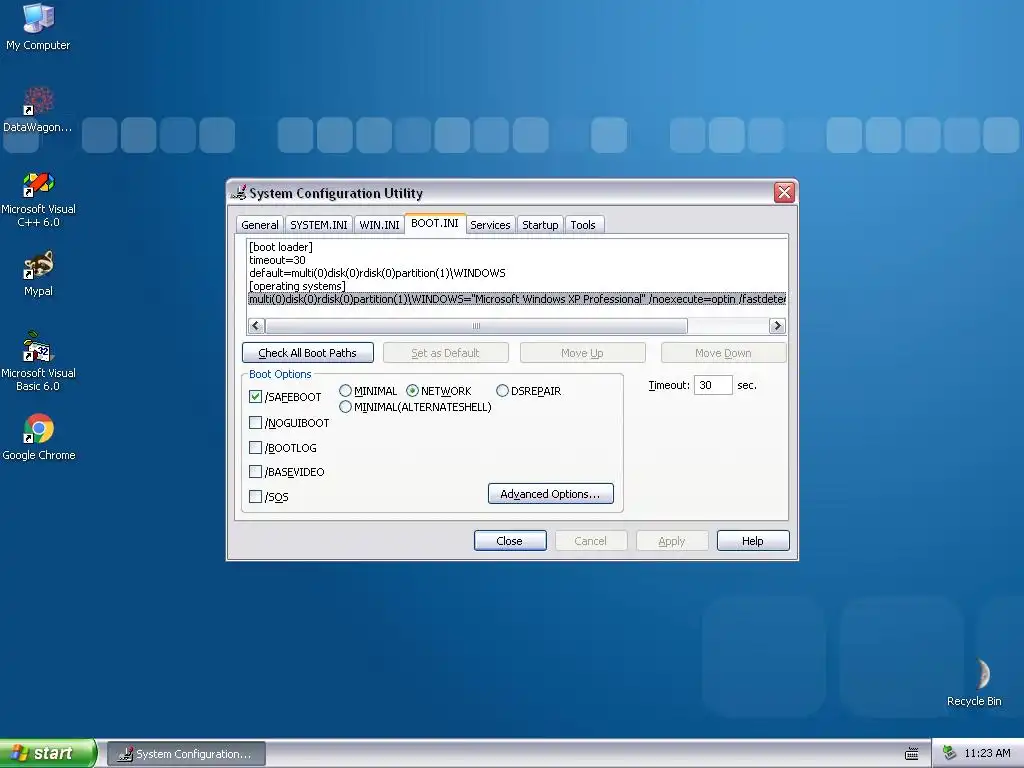Screen dimensions: 1024x768
Task: Enable the /BASEVIDEO option
Action: coord(255,472)
